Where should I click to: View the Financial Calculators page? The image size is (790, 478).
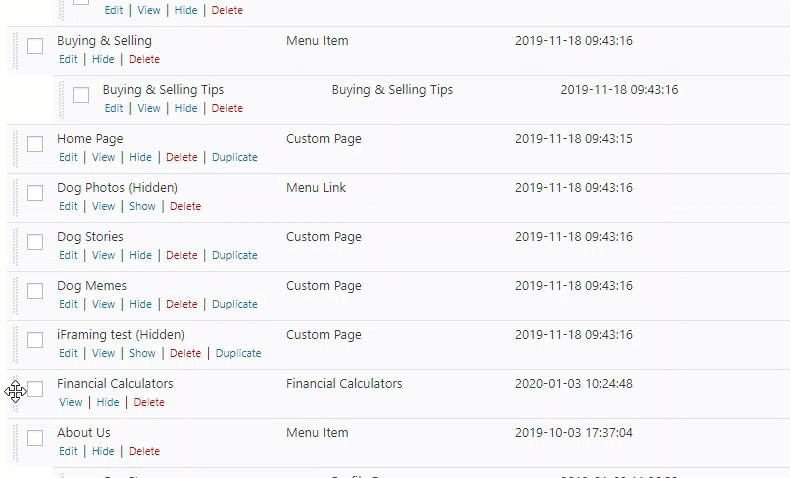pos(71,402)
